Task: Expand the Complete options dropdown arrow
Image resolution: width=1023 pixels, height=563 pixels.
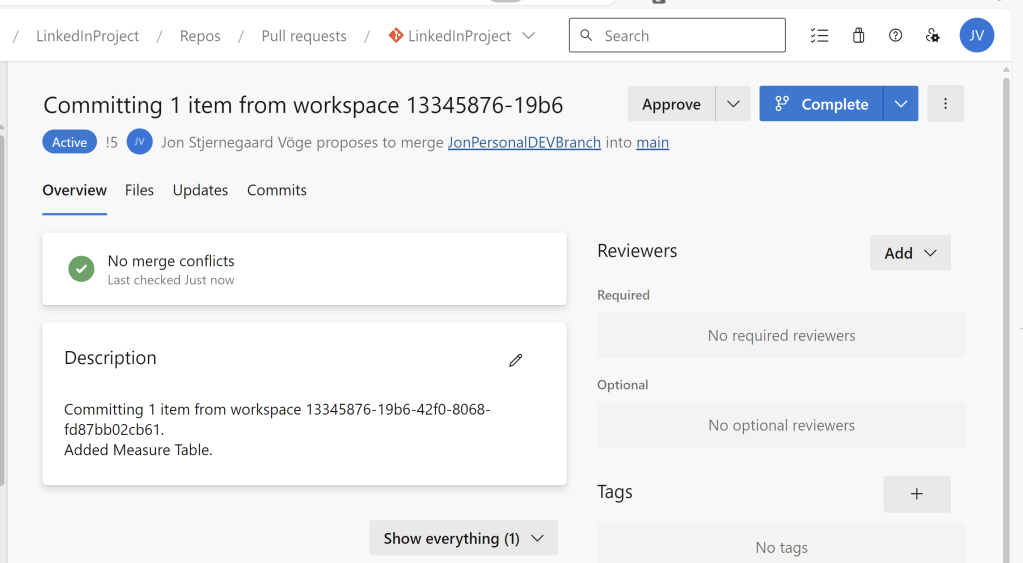Action: (901, 104)
